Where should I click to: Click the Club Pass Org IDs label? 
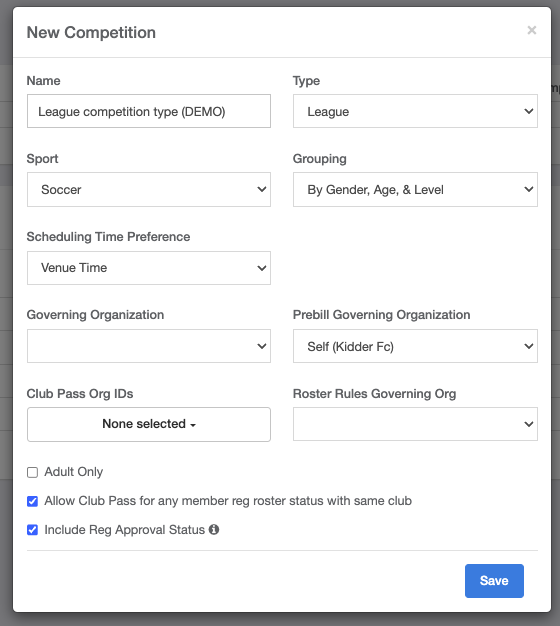(x=80, y=394)
